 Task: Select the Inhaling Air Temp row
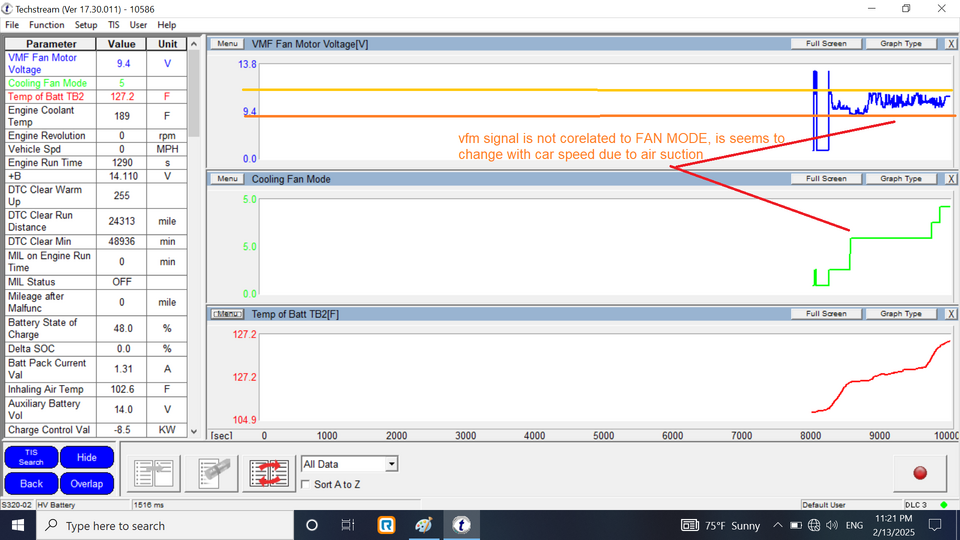click(96, 389)
